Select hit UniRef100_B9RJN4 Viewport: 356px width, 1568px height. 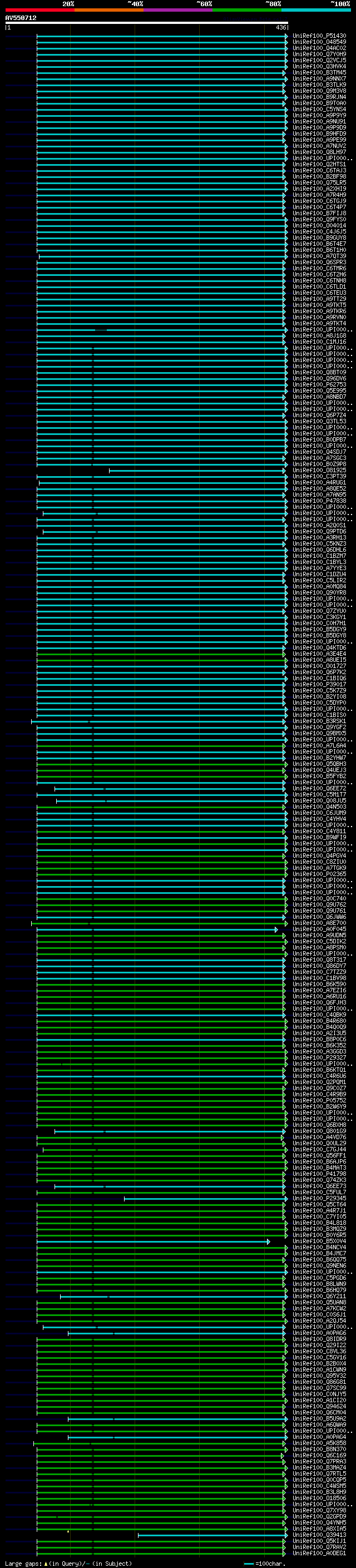[319, 97]
